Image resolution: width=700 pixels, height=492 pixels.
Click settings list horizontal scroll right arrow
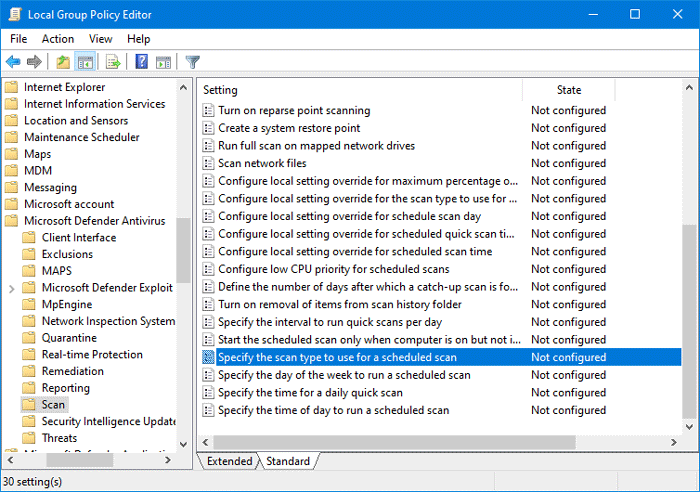[674, 442]
